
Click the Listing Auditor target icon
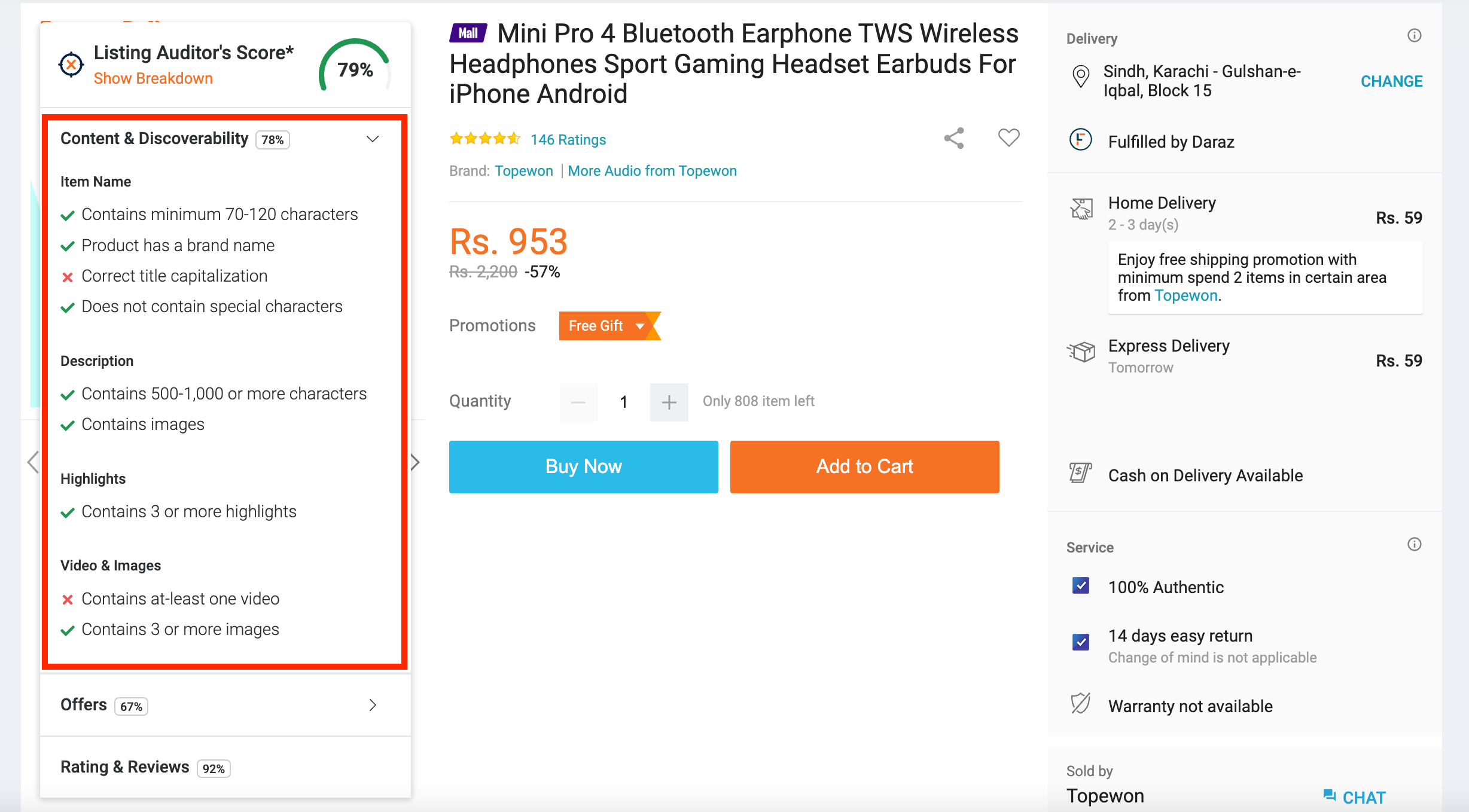[x=71, y=64]
